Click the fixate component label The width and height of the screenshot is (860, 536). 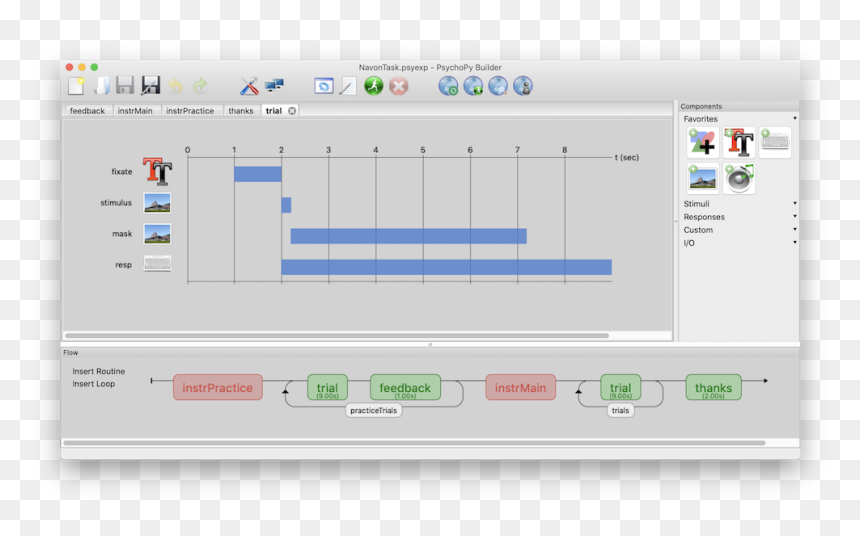coord(122,172)
